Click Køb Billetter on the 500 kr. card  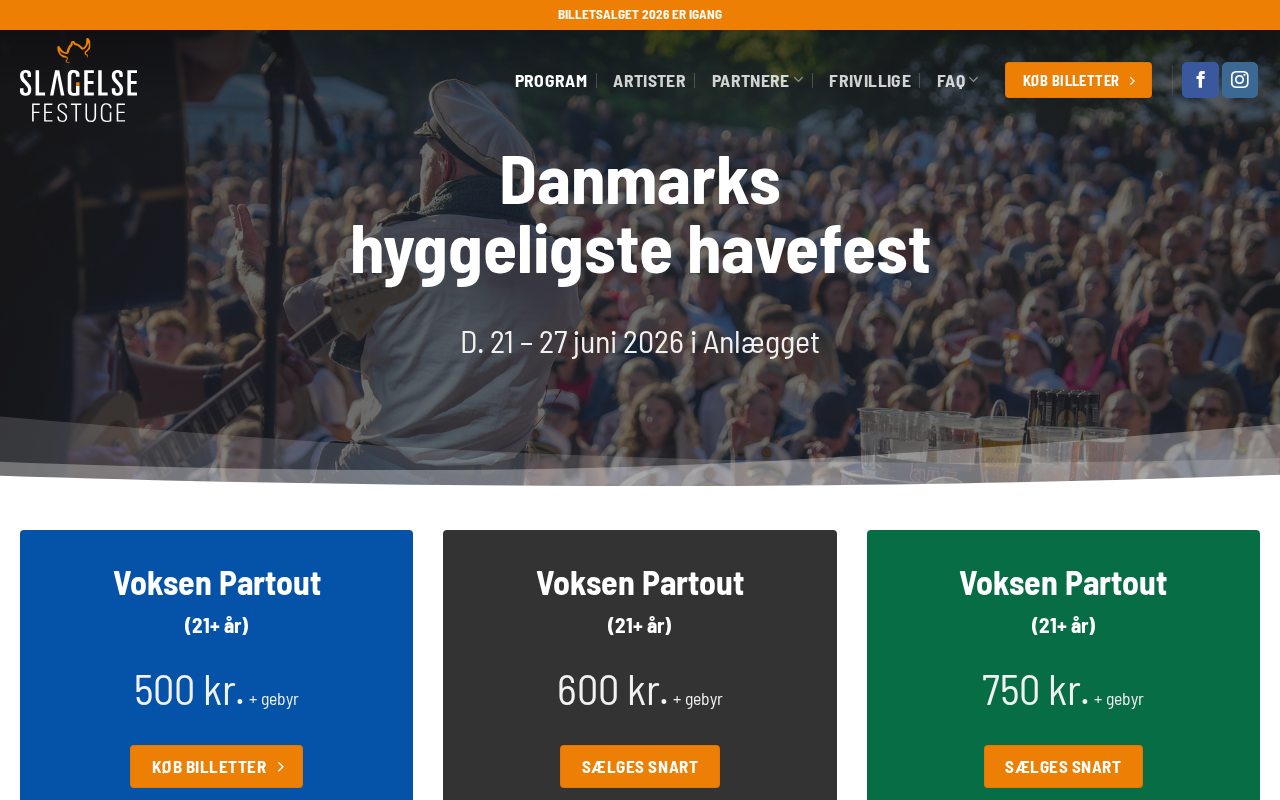pyautogui.click(x=216, y=766)
